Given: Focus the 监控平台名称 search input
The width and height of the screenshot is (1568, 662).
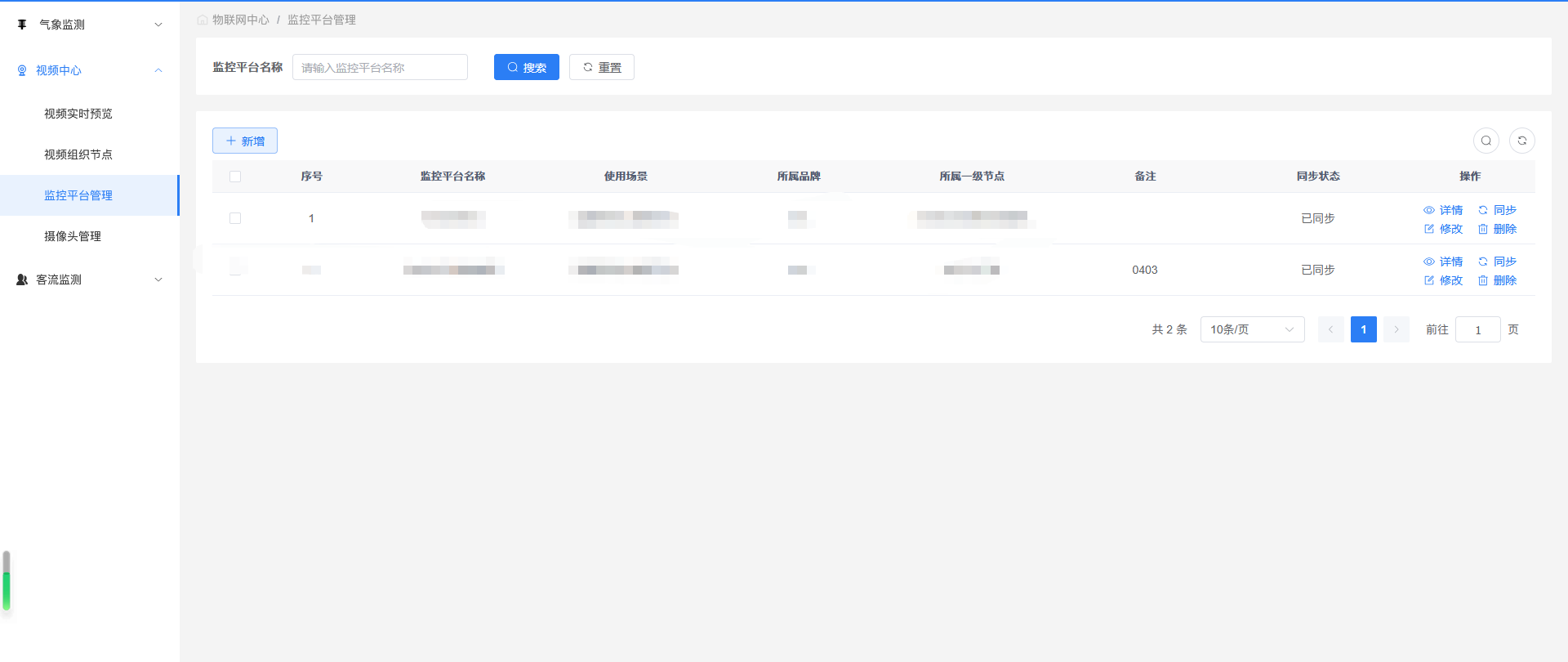Looking at the screenshot, I should tap(380, 67).
